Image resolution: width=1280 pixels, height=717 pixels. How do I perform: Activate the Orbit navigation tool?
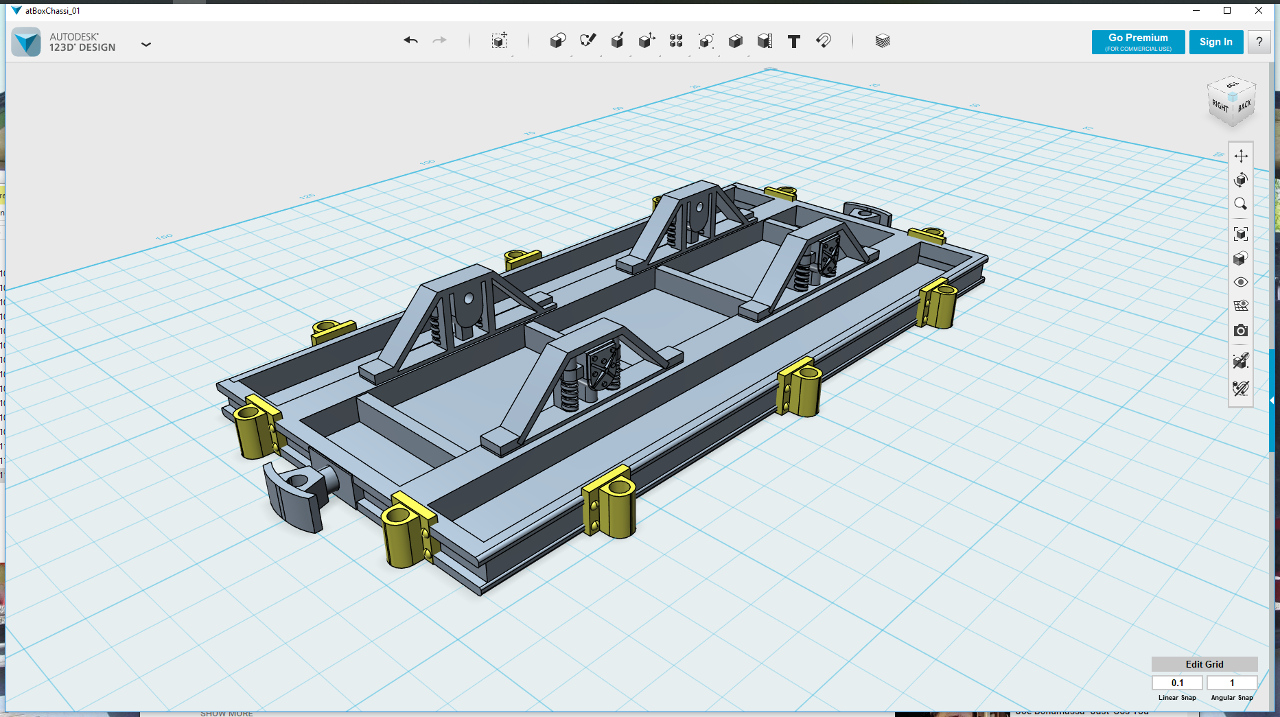pos(1241,180)
